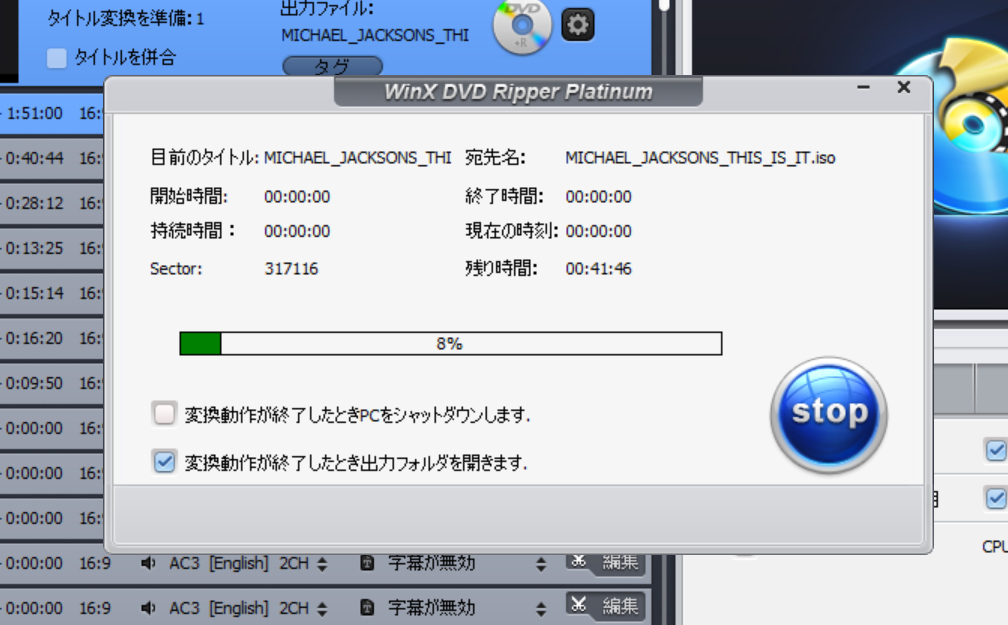Image resolution: width=1008 pixels, height=625 pixels.
Task: Click the speaker icon in the bottom title row
Action: pos(148,608)
